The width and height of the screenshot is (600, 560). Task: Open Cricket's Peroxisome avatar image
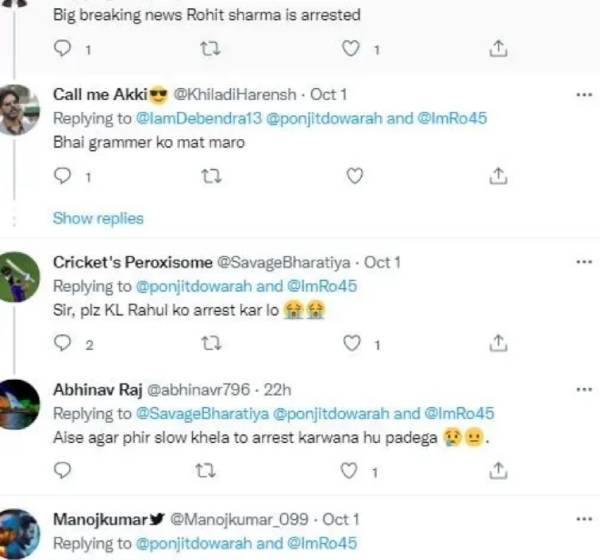(19, 277)
